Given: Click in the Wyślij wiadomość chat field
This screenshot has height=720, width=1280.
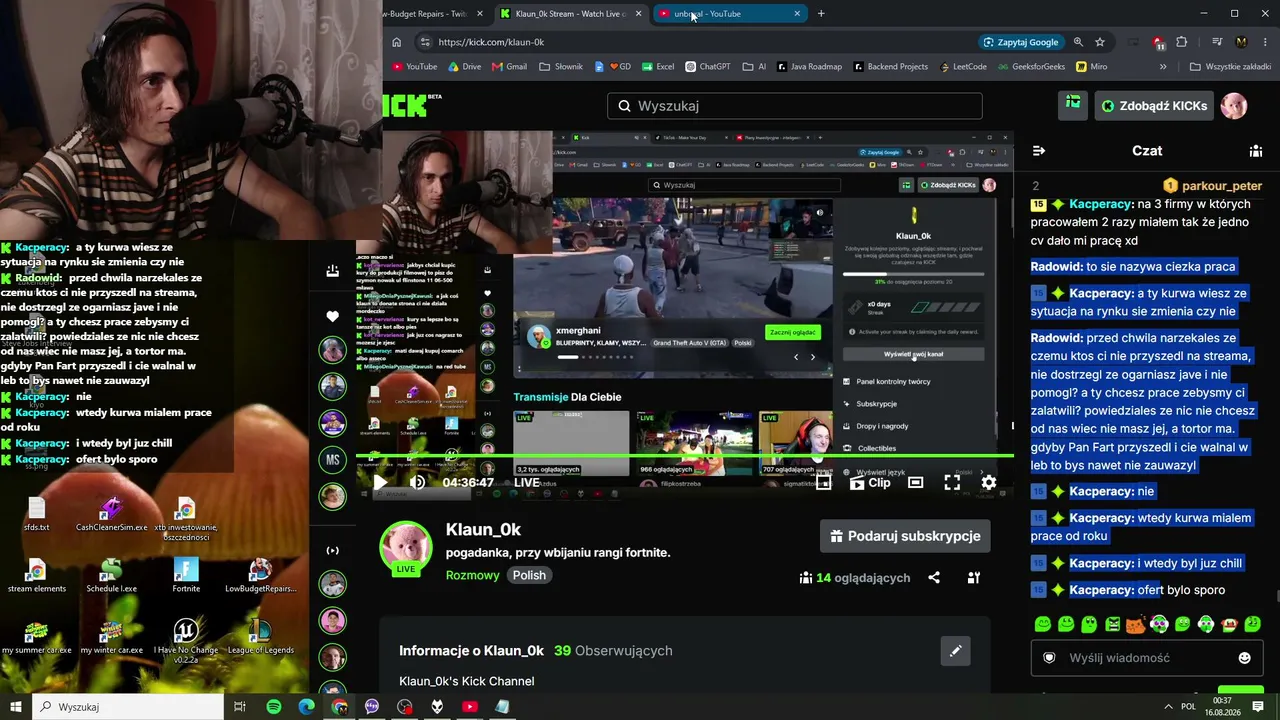Looking at the screenshot, I should coord(1145,658).
